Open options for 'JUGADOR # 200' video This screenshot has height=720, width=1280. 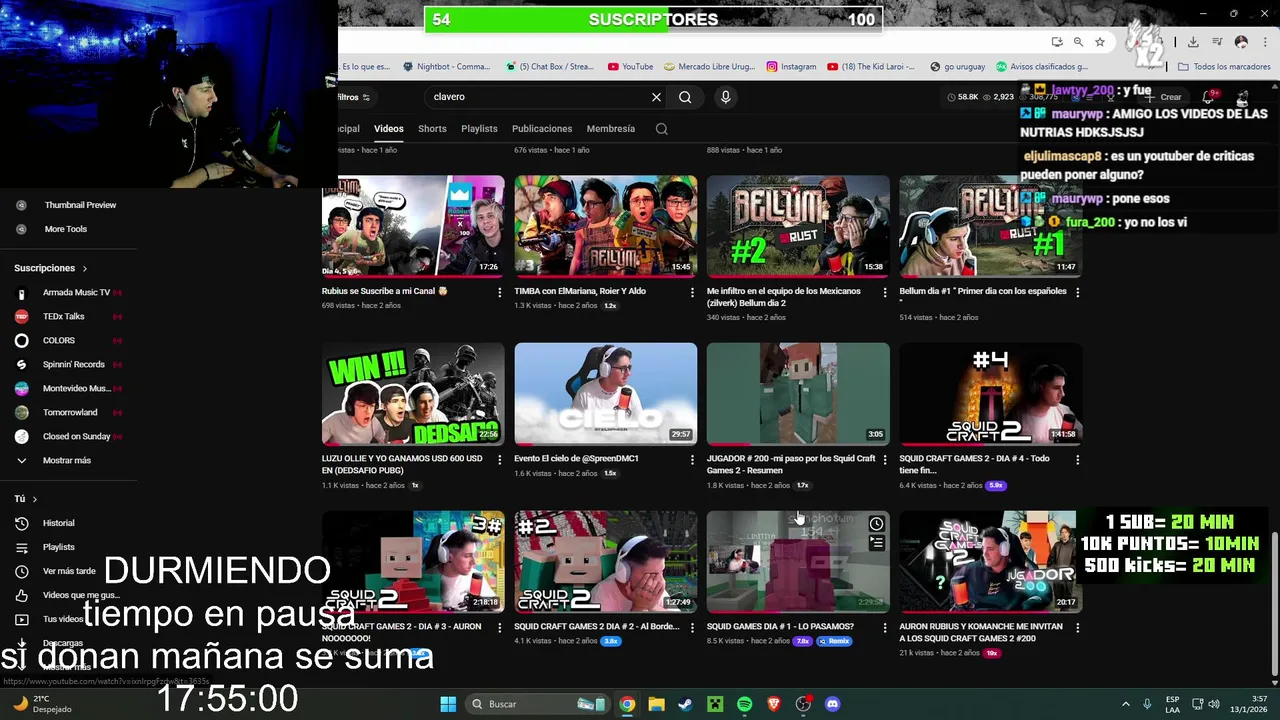click(884, 460)
